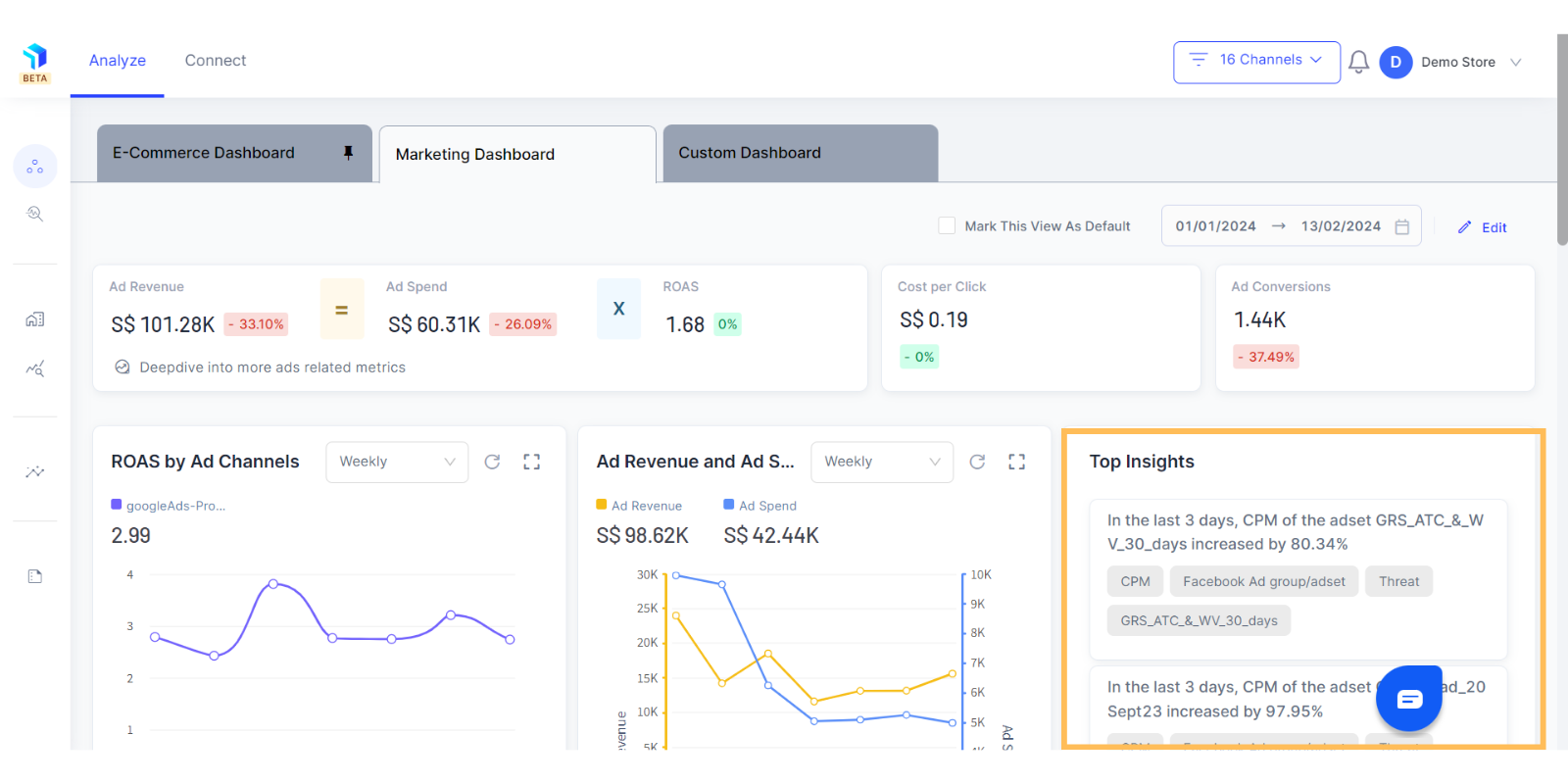
Task: Click the Threat tag in first insight
Action: coord(1398,581)
